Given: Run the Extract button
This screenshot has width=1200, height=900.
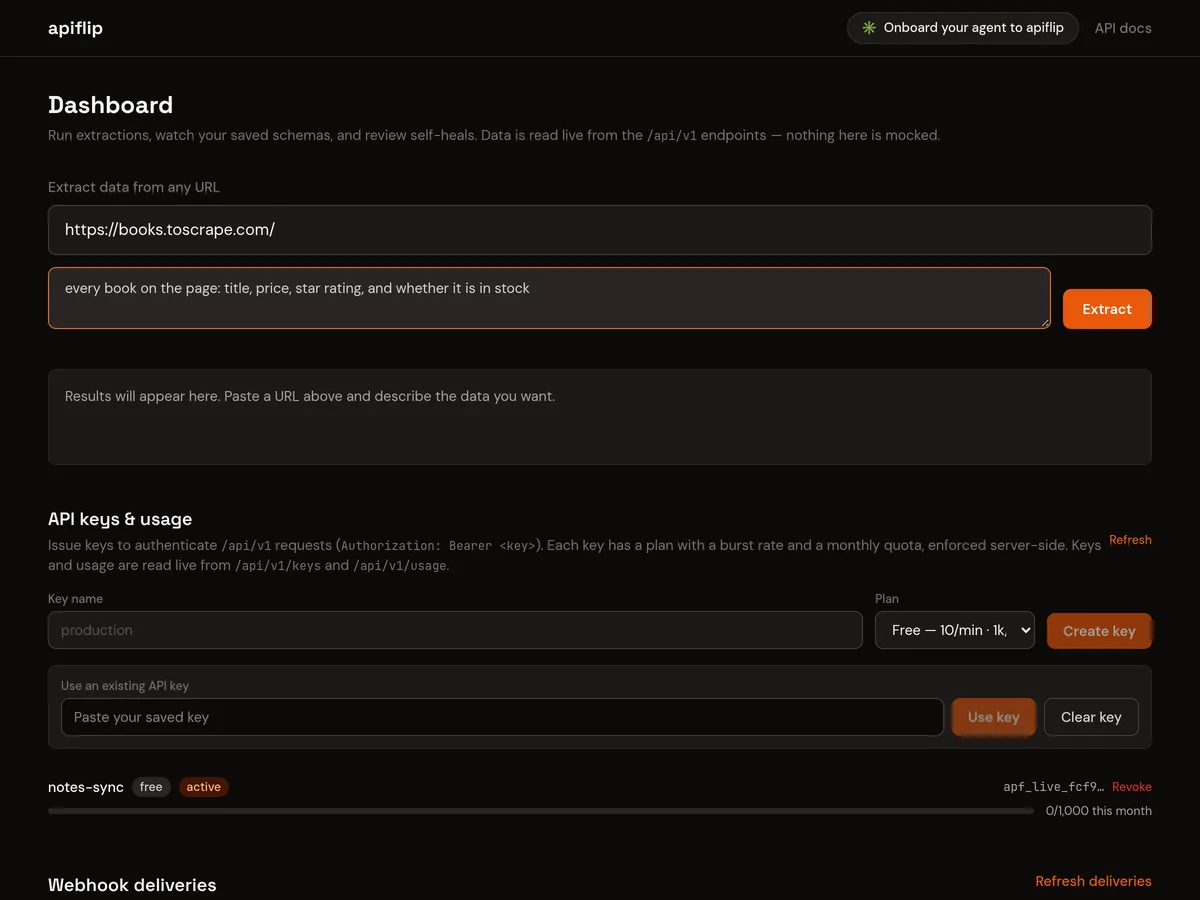Looking at the screenshot, I should [1107, 309].
